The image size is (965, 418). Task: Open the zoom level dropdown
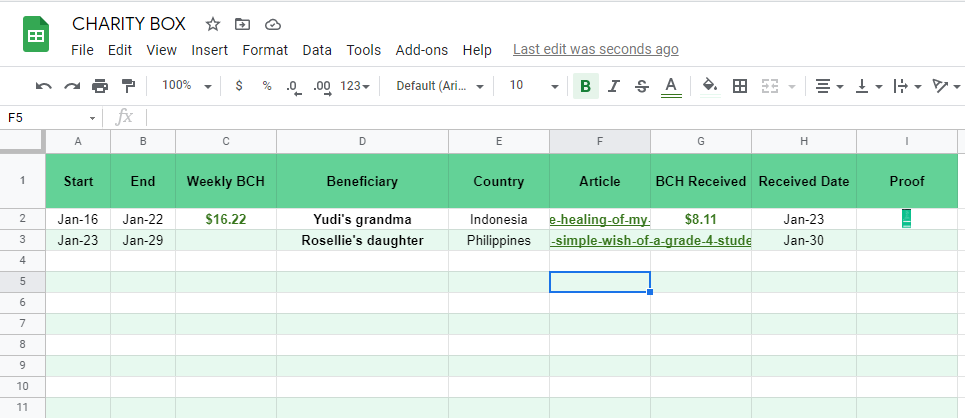pos(186,86)
